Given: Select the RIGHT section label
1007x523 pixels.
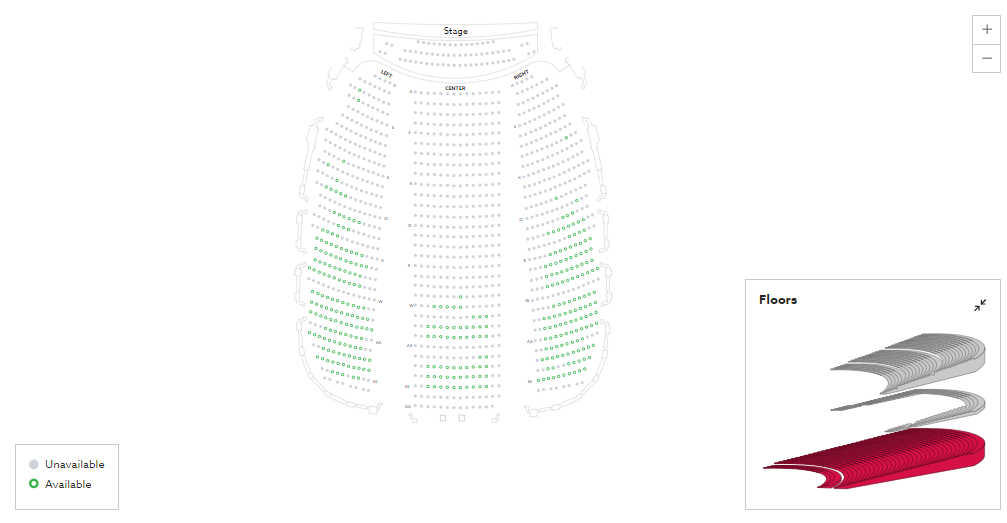Looking at the screenshot, I should point(521,75).
